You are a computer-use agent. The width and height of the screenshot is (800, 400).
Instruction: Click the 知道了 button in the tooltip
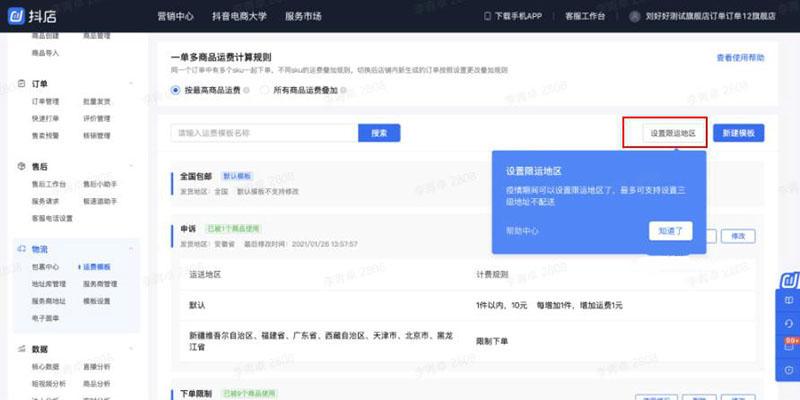click(669, 230)
